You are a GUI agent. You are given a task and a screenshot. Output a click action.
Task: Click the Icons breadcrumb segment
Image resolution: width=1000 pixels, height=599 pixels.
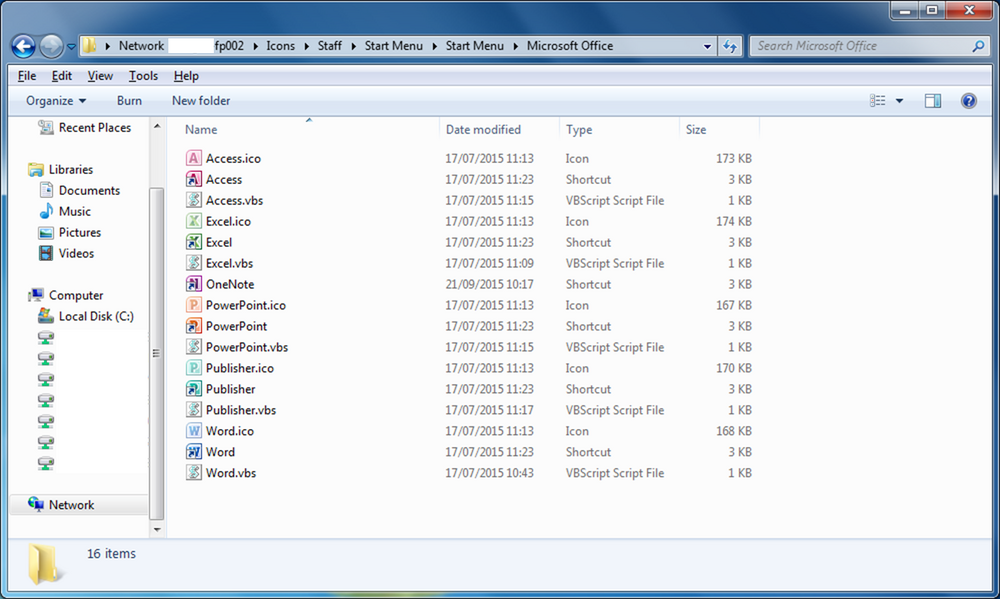281,46
